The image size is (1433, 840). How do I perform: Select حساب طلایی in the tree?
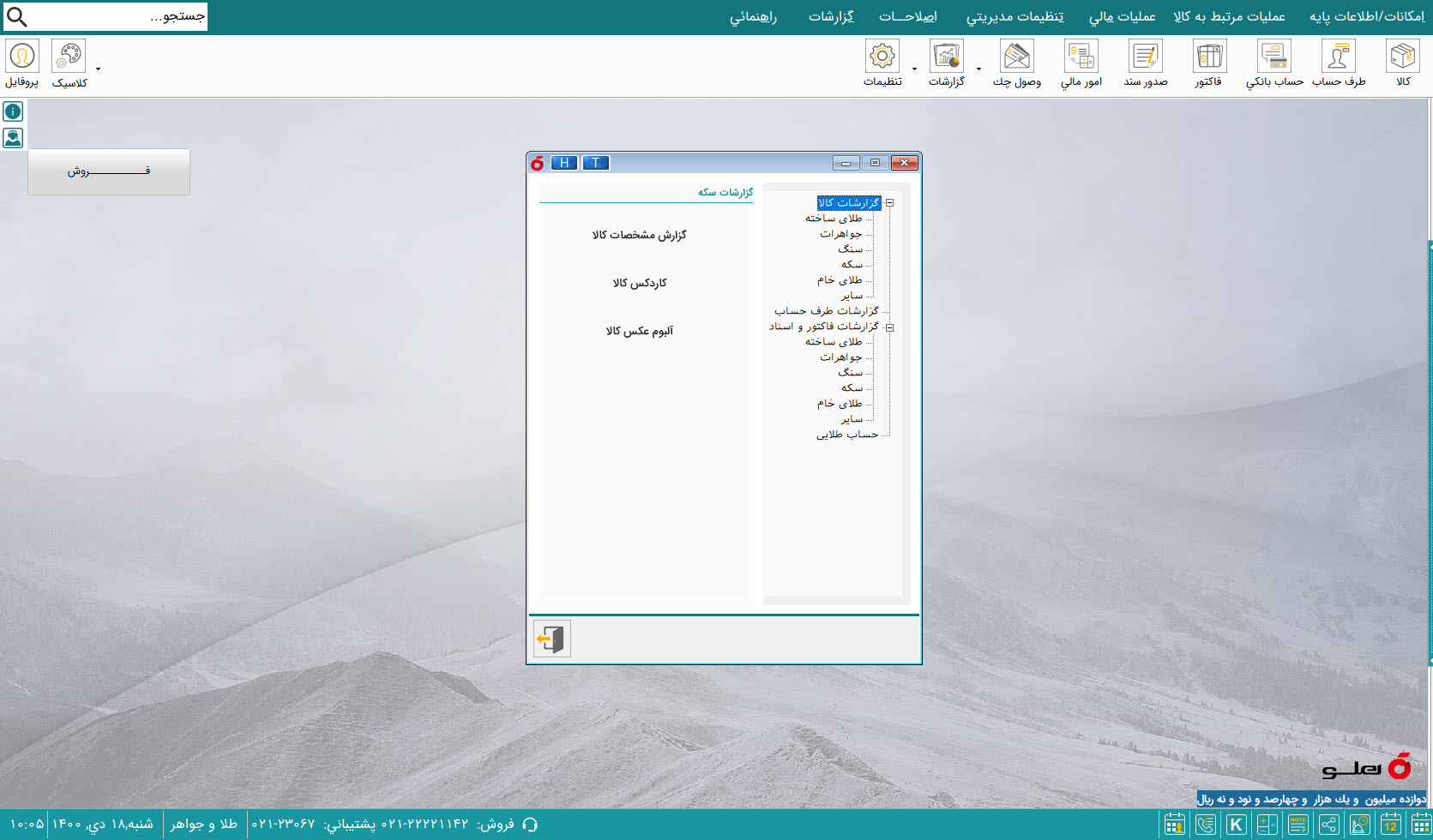pos(846,435)
